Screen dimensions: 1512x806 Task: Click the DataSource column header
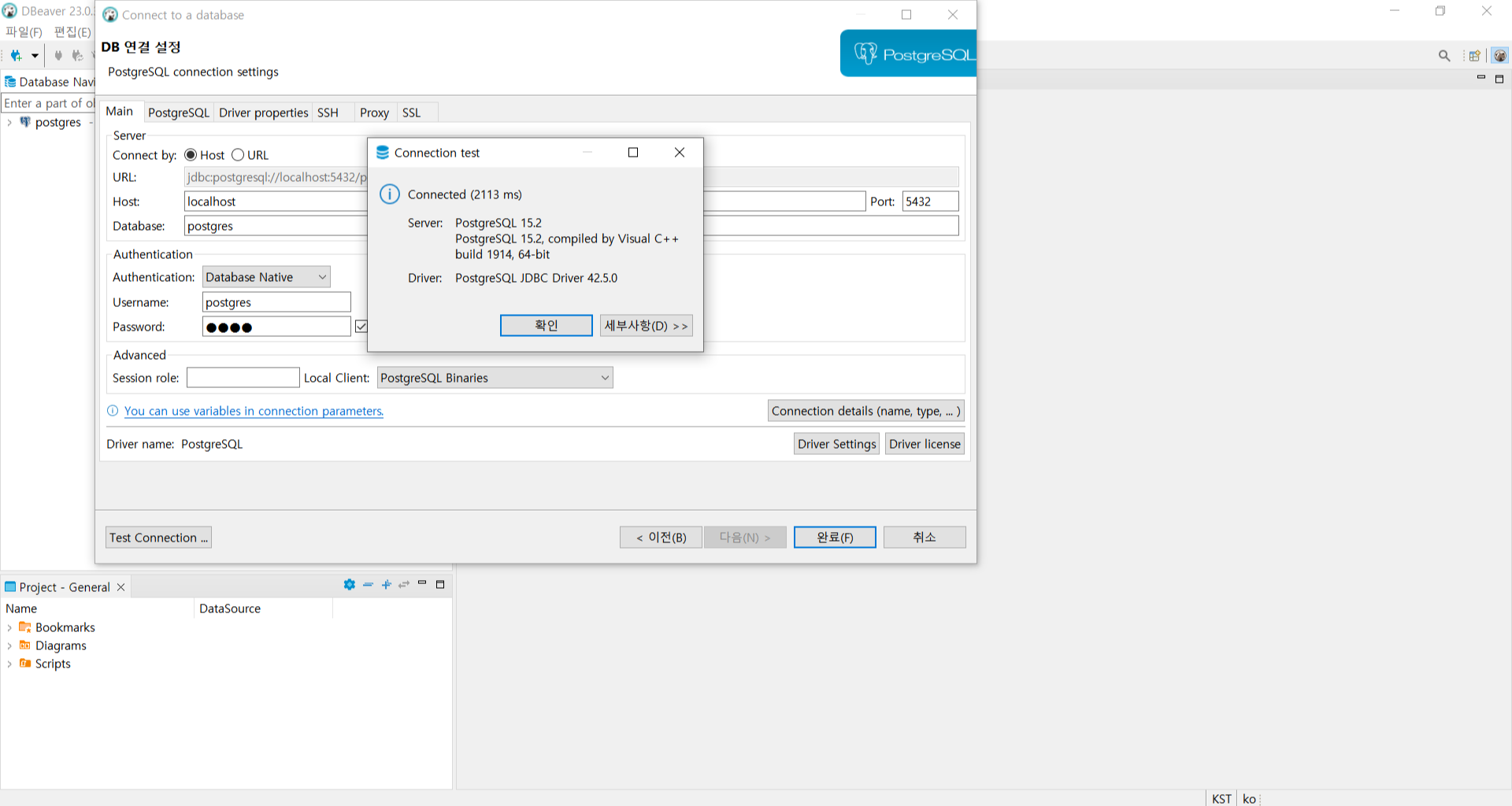(263, 608)
